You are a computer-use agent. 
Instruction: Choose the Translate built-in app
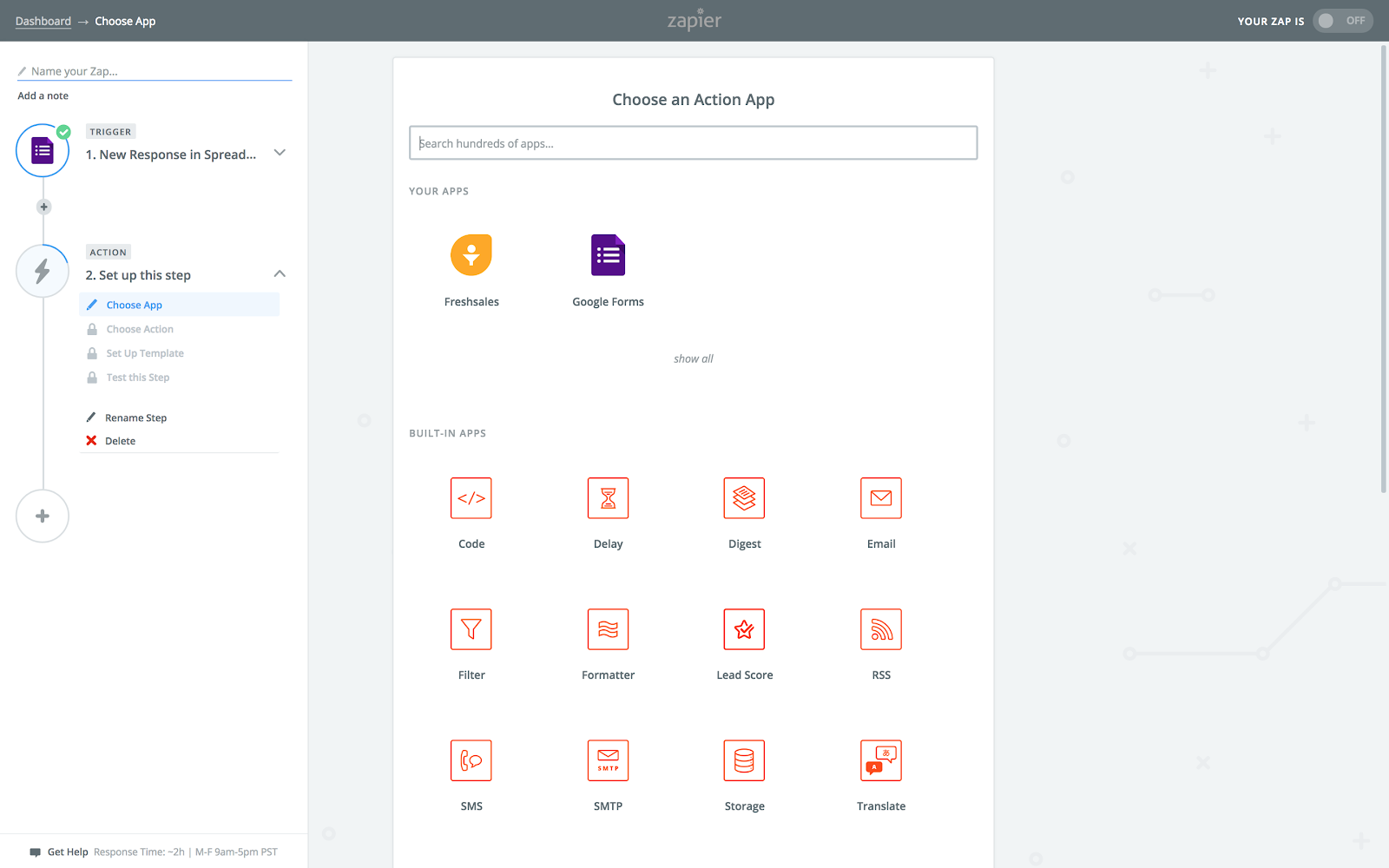(x=881, y=760)
